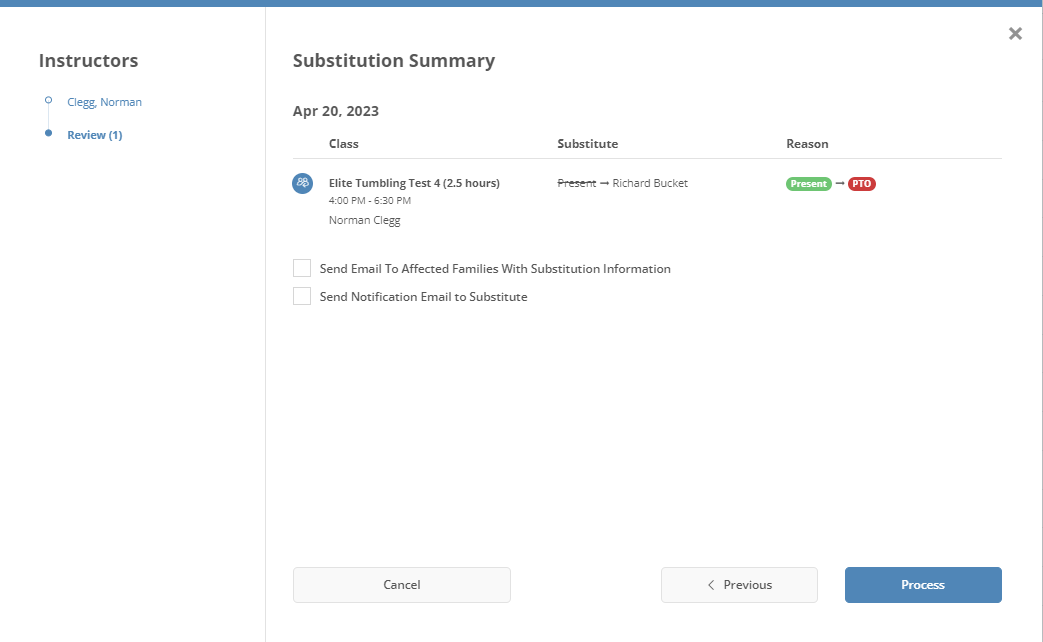Screen dimensions: 1043x642
Task: Enable Send Email To Affected Families checkbox
Action: tap(302, 268)
